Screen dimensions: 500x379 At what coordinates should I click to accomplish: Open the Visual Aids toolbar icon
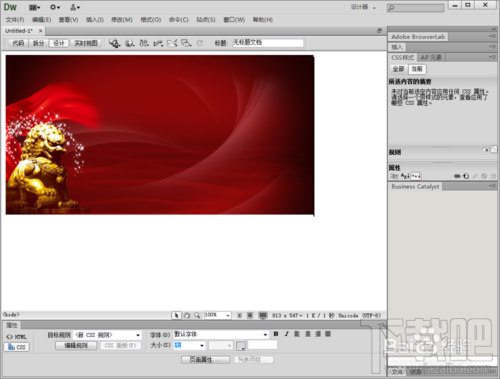[186, 43]
